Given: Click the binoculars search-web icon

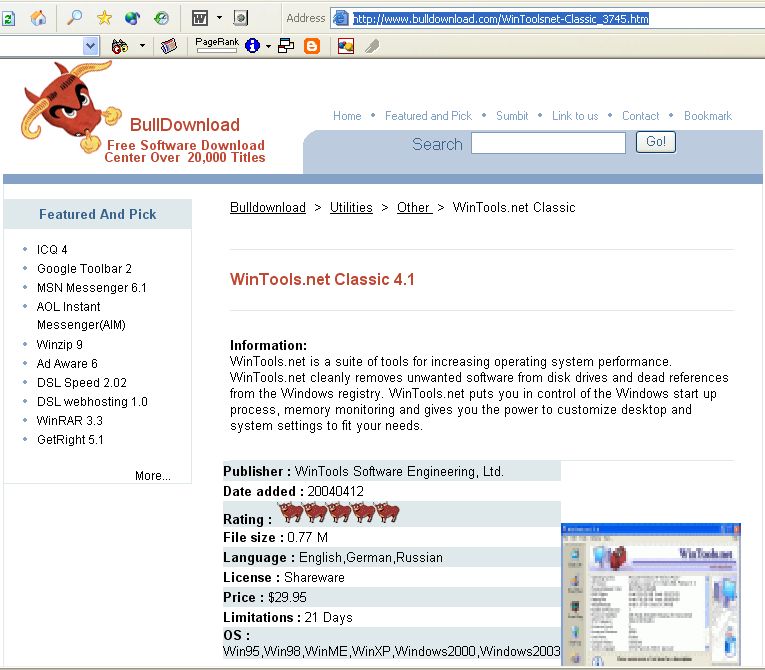Looking at the screenshot, I should tap(120, 46).
